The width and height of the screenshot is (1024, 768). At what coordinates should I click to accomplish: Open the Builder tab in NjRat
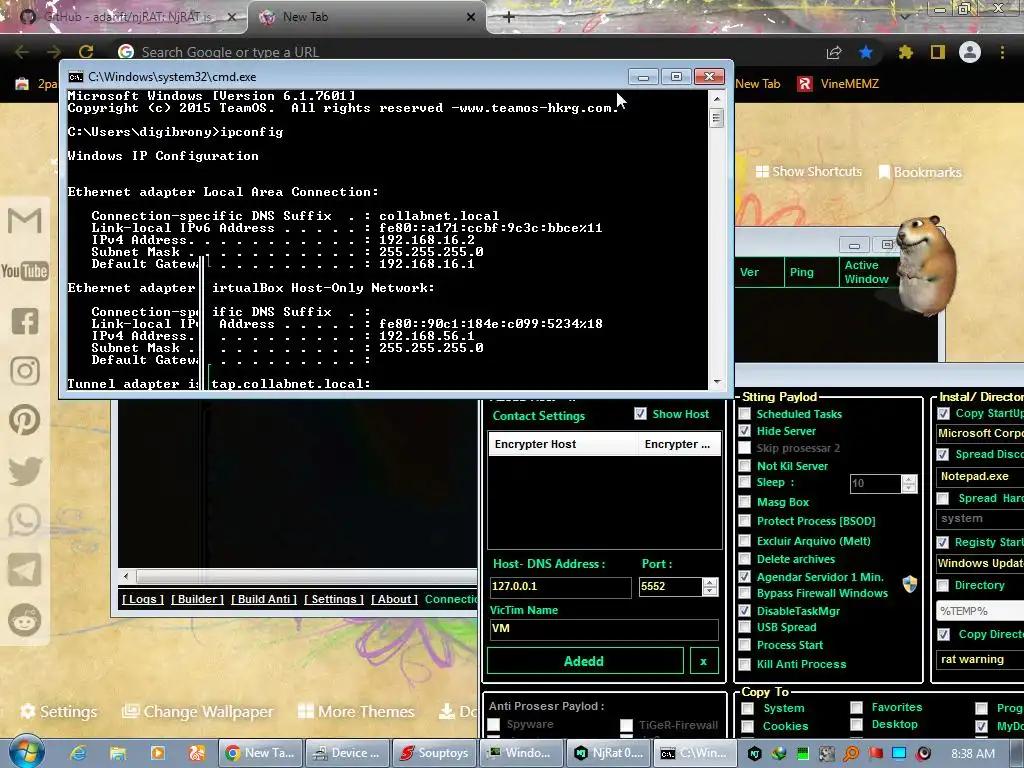tap(197, 599)
